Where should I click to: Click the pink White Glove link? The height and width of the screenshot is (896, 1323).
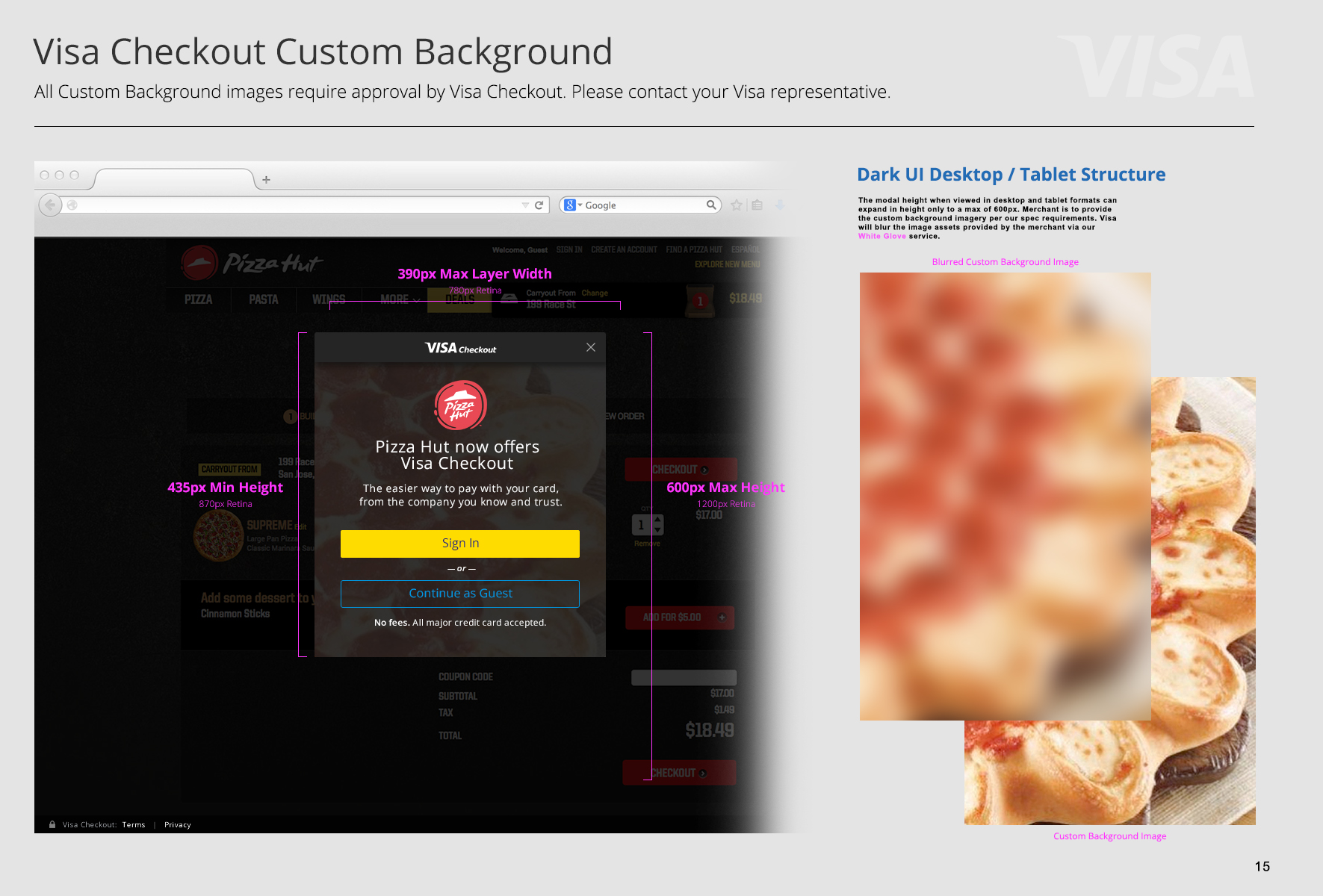[882, 236]
